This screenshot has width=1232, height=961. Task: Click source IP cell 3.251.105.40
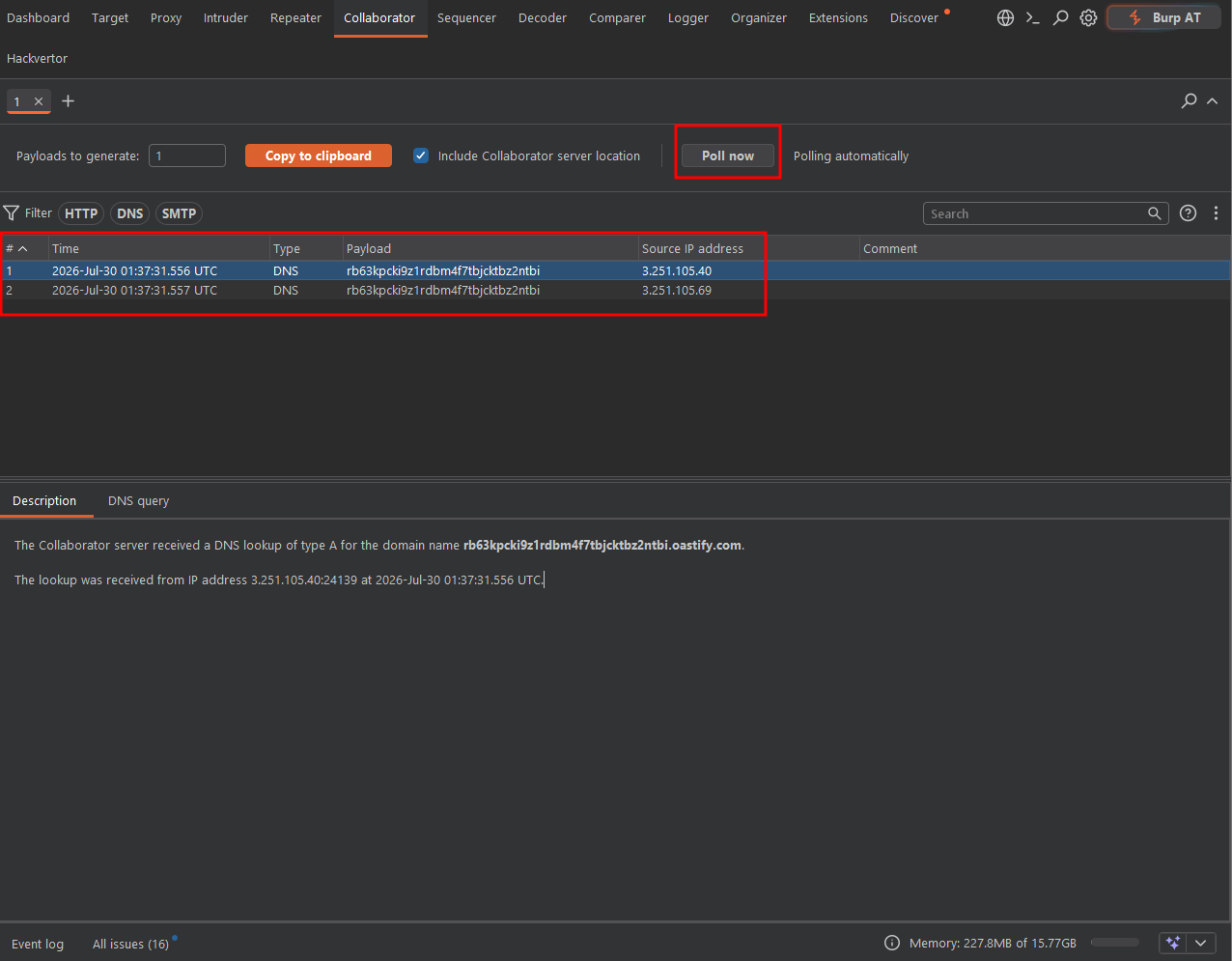677,271
